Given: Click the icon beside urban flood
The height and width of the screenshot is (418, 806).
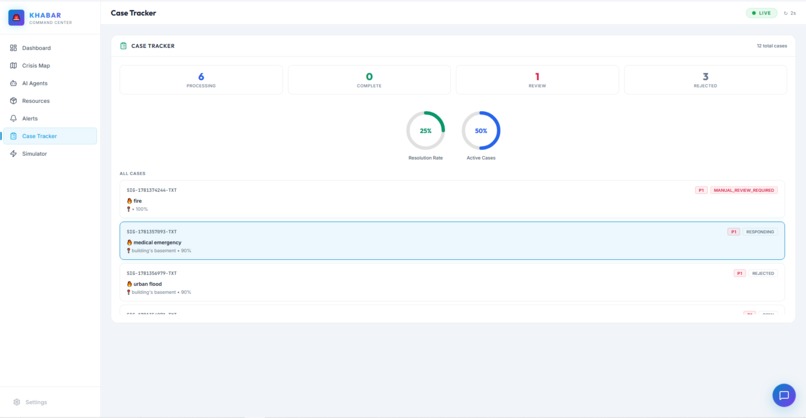Looking at the screenshot, I should point(129,284).
